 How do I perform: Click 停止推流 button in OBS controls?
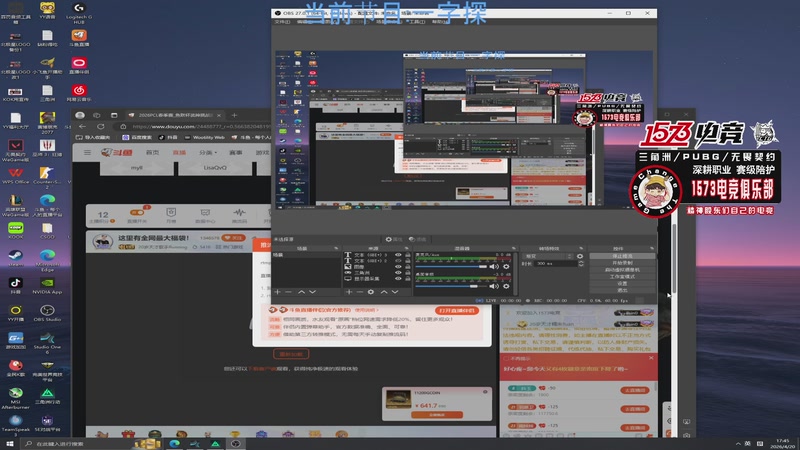622,256
